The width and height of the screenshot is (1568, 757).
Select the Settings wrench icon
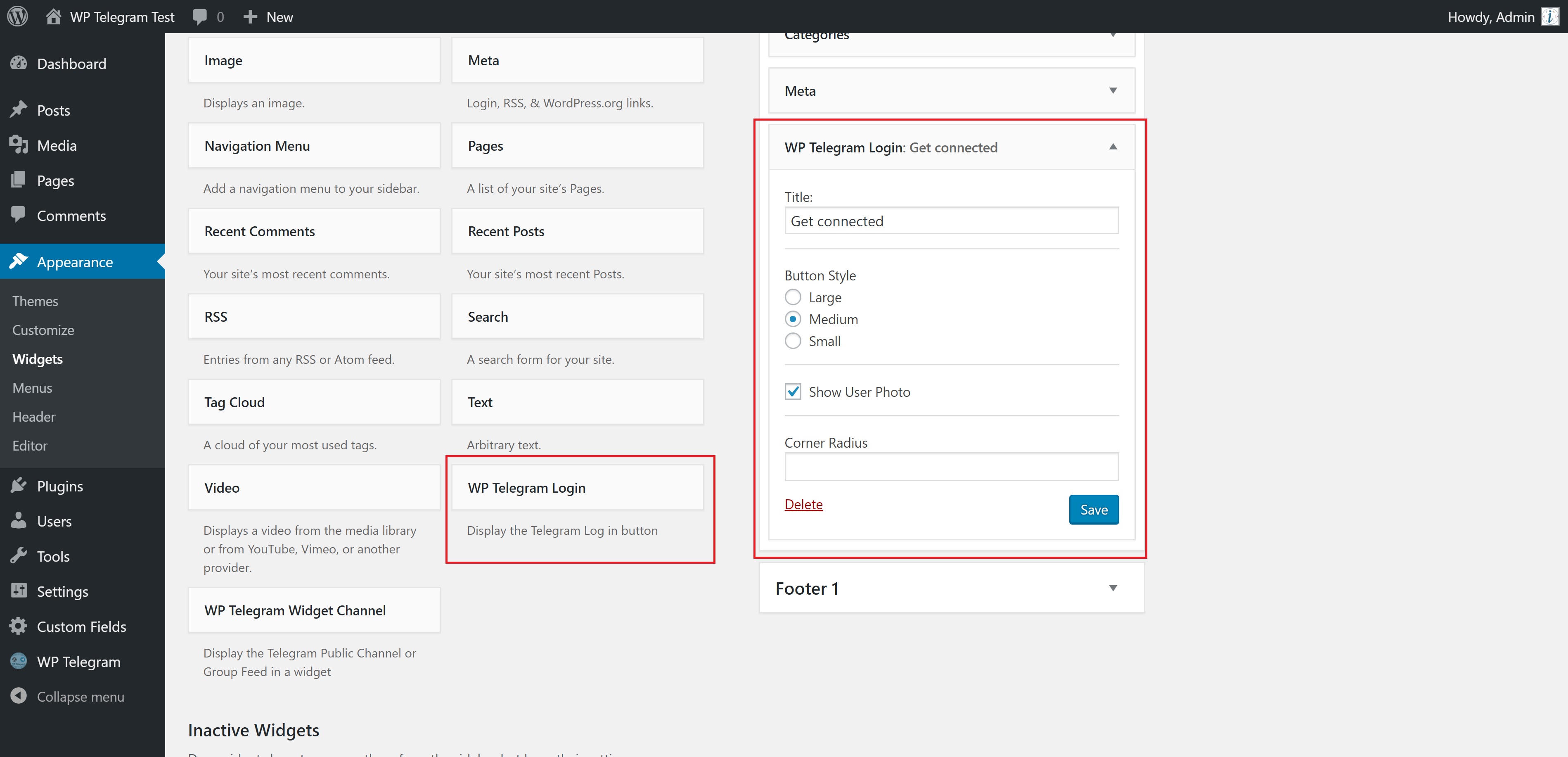(x=19, y=591)
